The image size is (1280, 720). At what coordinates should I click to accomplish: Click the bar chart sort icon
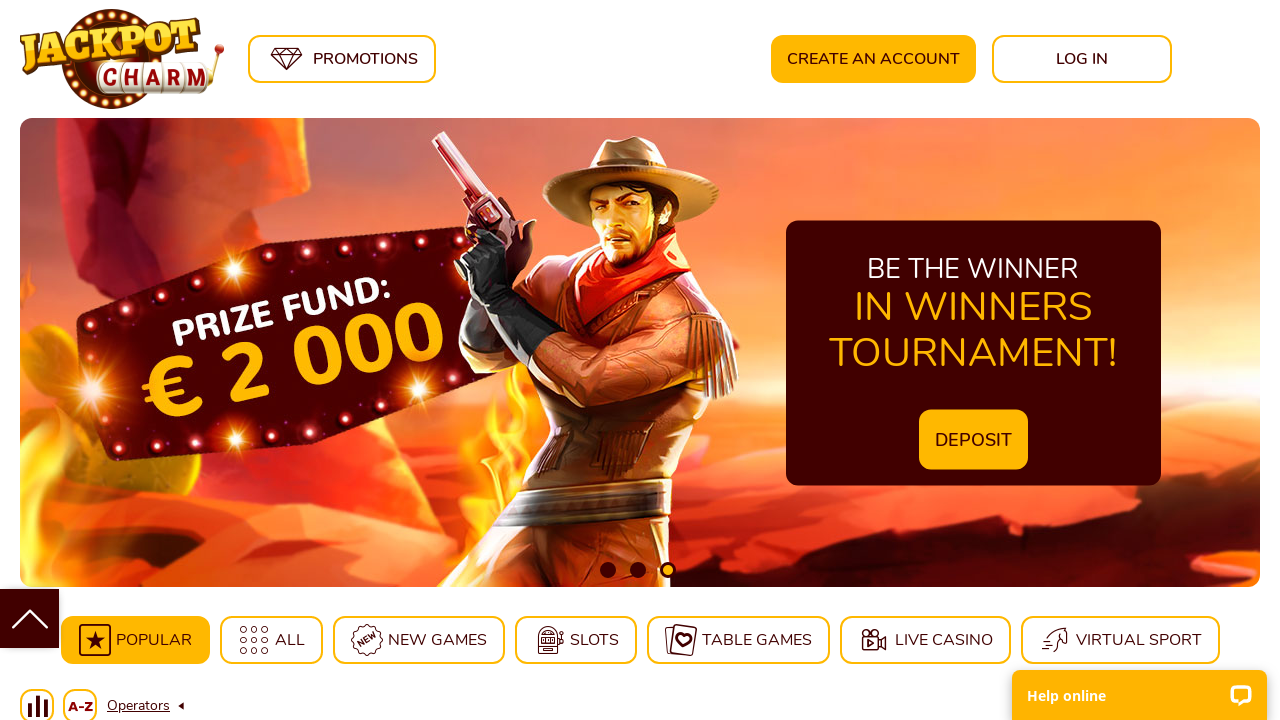point(37,706)
